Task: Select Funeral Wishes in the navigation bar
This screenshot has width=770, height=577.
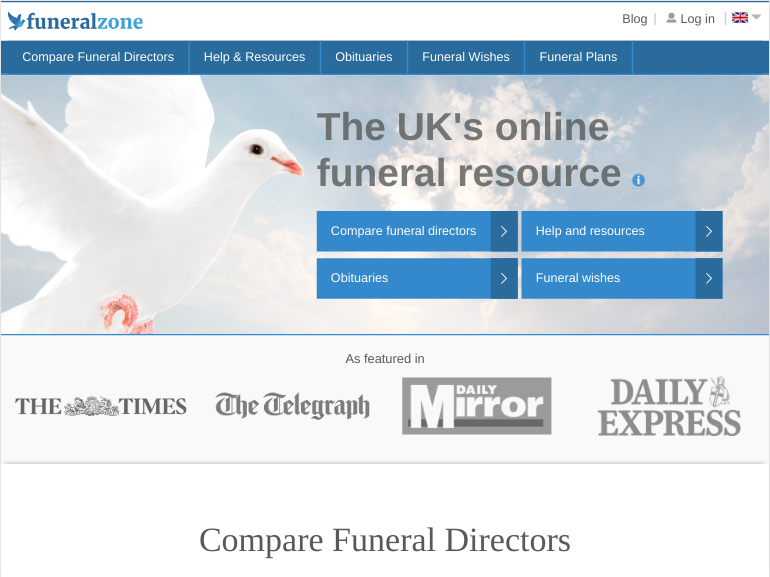Action: click(x=466, y=57)
